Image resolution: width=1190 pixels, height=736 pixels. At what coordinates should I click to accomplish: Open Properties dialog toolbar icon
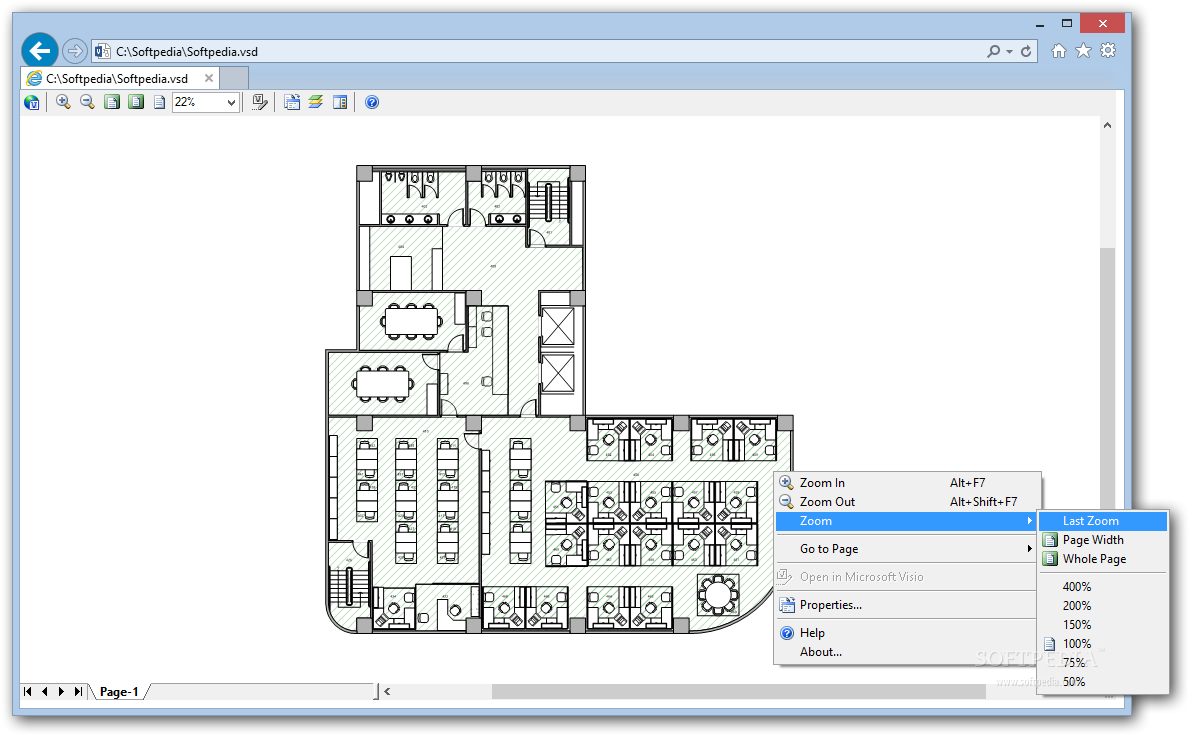[291, 102]
